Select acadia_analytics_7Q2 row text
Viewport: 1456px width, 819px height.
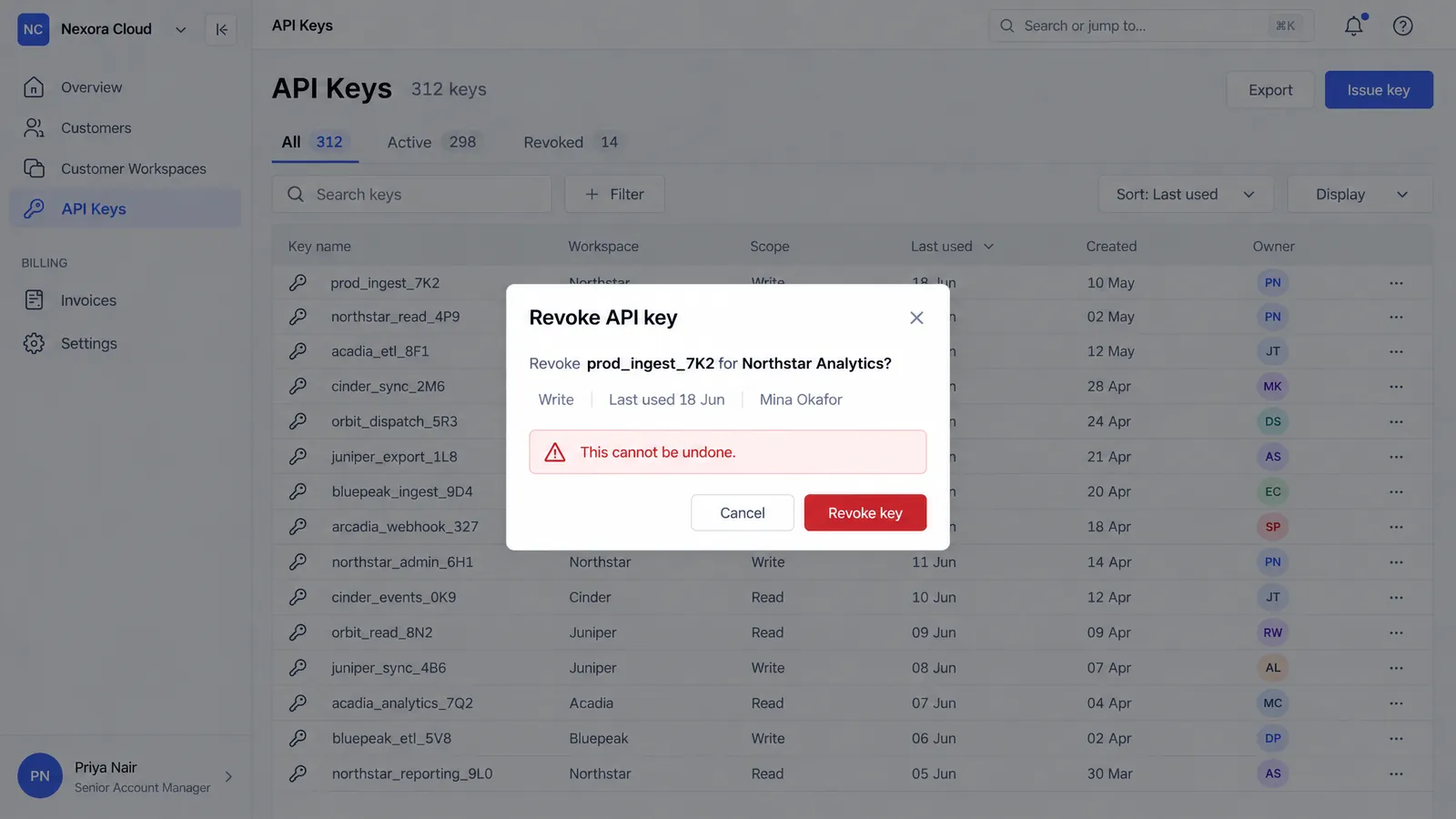[402, 703]
